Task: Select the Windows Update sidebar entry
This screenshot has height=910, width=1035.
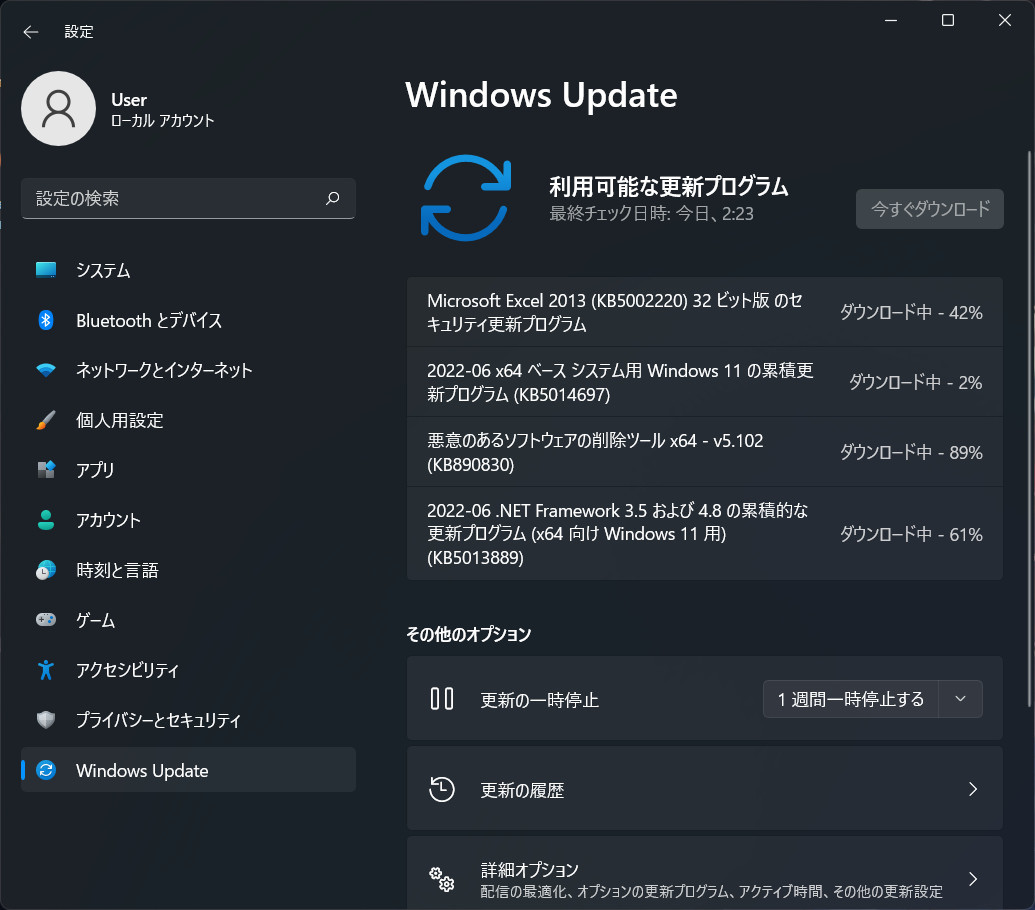Action: 188,770
